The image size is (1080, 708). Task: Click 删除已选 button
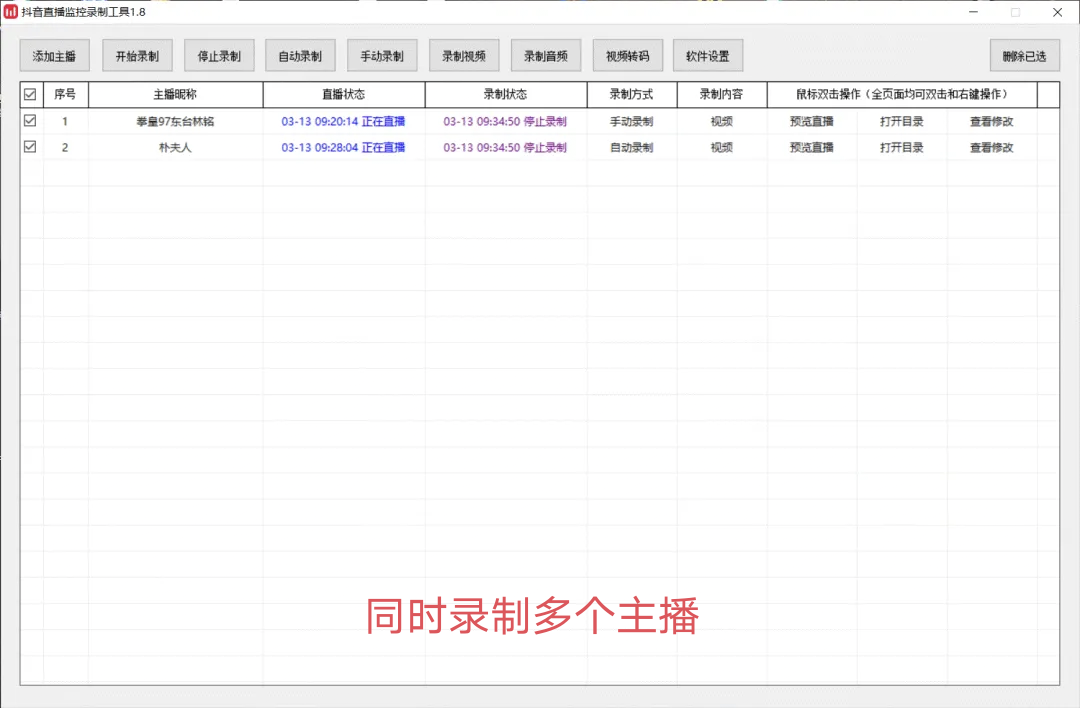pyautogui.click(x=1025, y=56)
